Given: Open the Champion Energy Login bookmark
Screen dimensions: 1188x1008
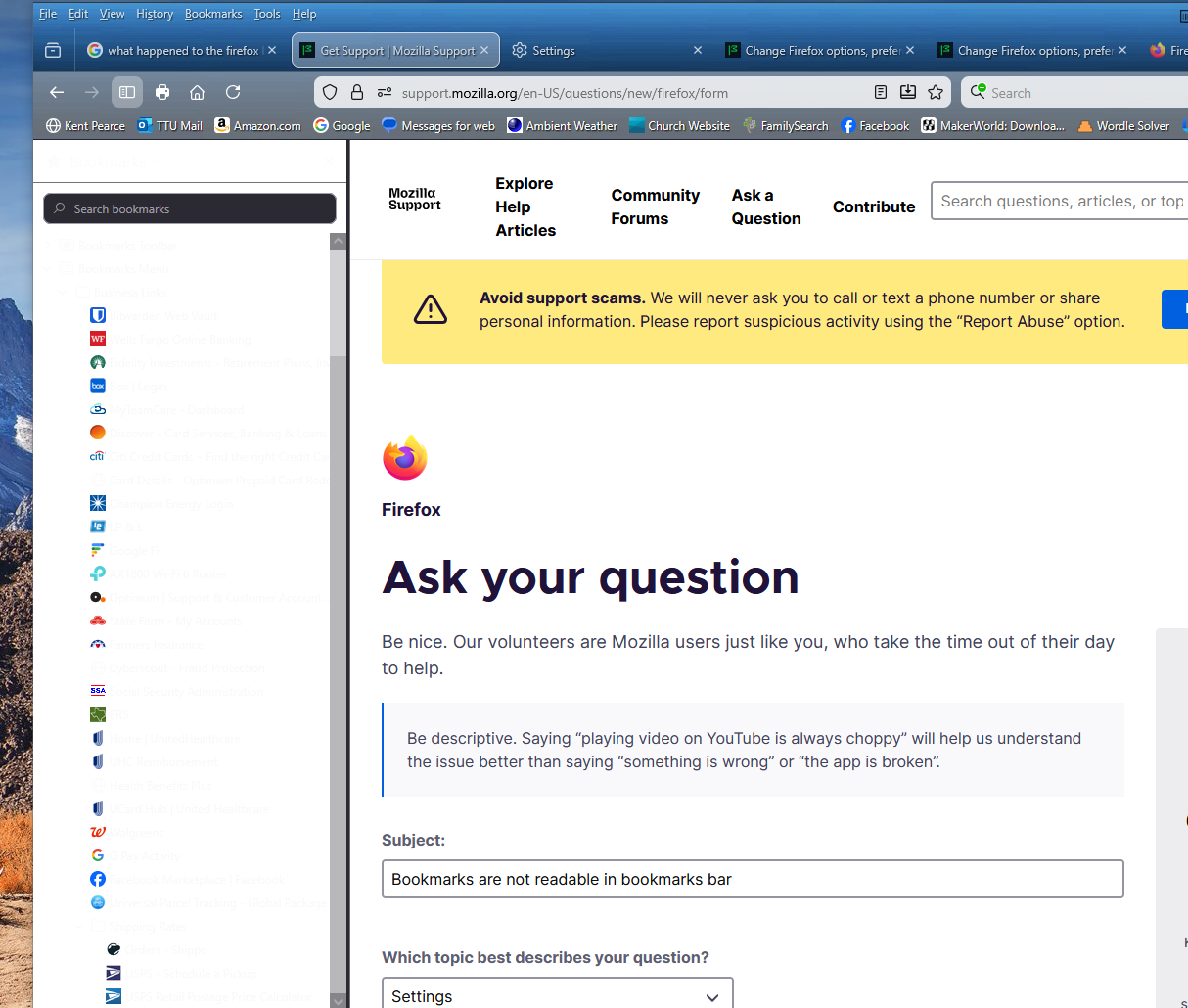Looking at the screenshot, I should pos(161,503).
